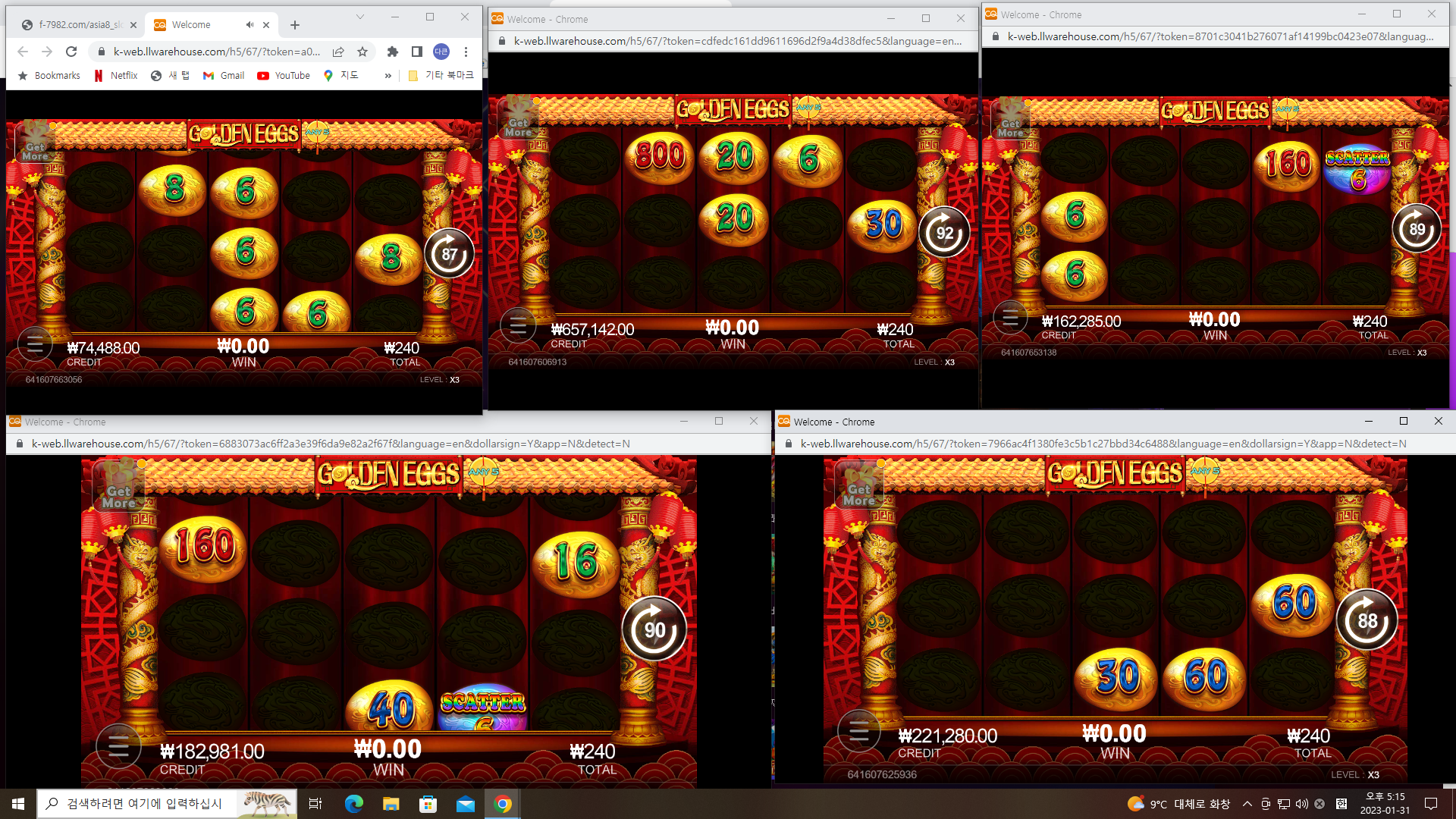
Task: Click the autospin button showing 87
Action: (x=449, y=253)
